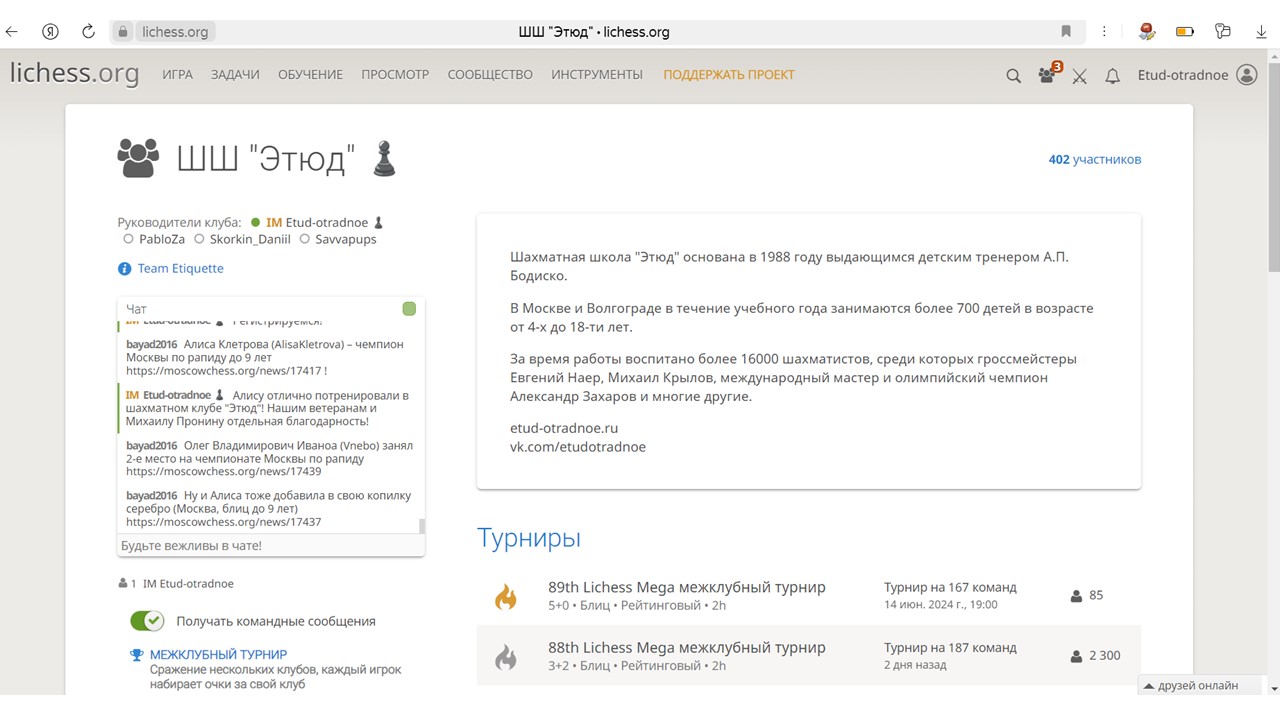Bookmark this page via bookmark icon
The image size is (1280, 720).
[1066, 32]
